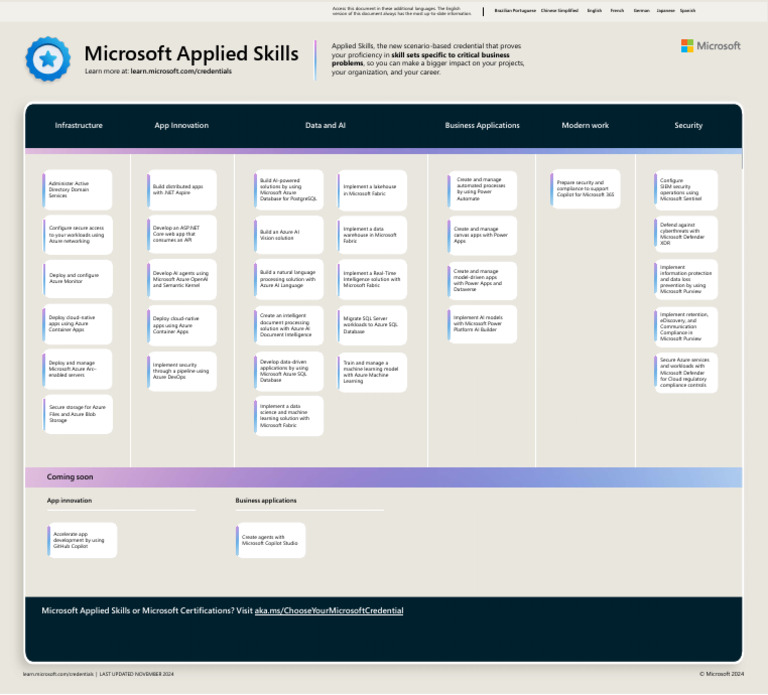The width and height of the screenshot is (768, 695).
Task: Click the Security column header
Action: coord(688,126)
